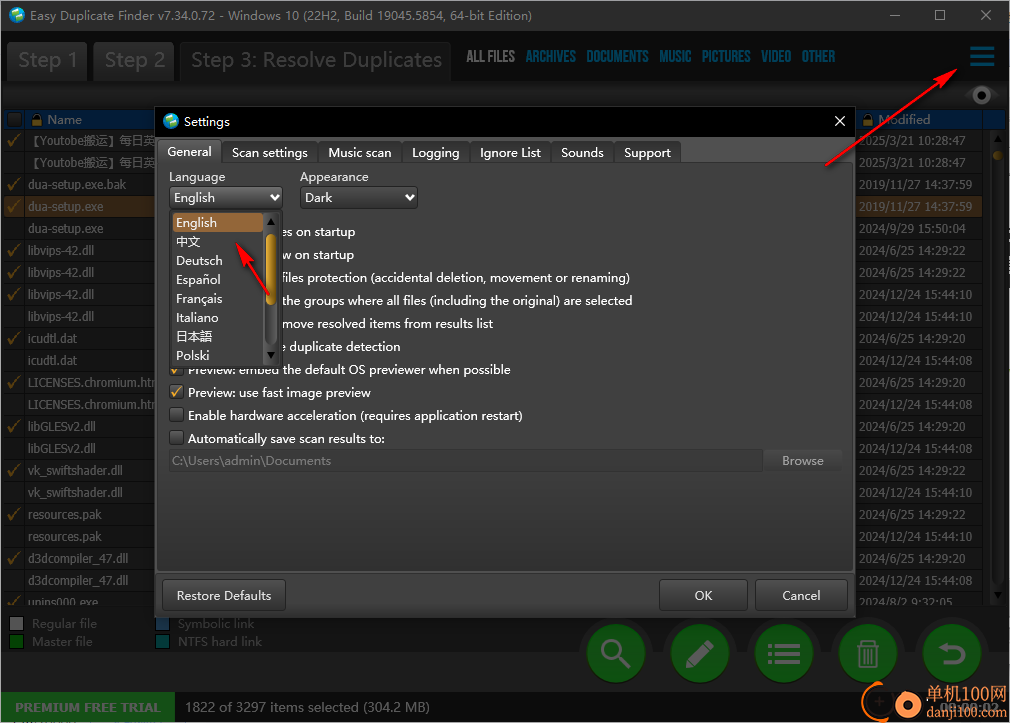Click PREMIUM FREE TRIAL button

click(88, 708)
